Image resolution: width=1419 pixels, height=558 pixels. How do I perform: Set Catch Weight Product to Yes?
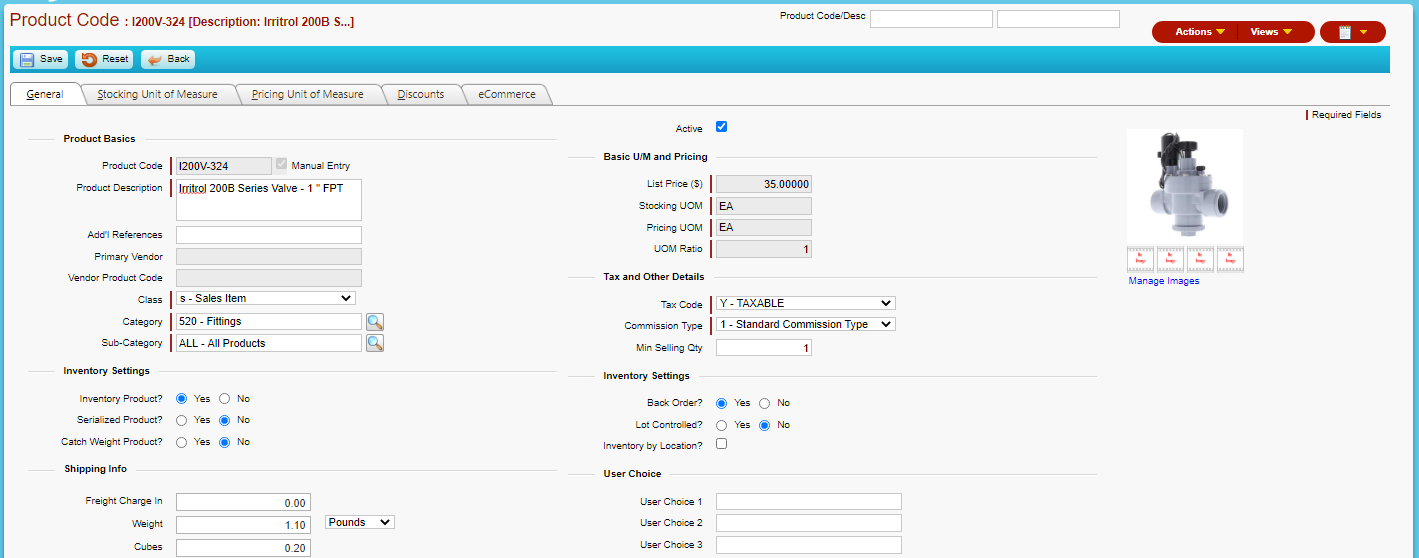point(182,442)
